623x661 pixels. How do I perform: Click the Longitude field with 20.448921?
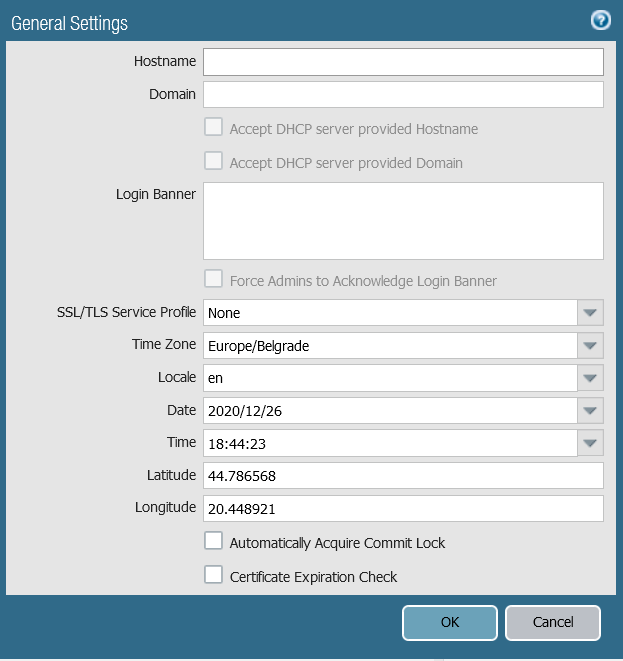point(403,508)
